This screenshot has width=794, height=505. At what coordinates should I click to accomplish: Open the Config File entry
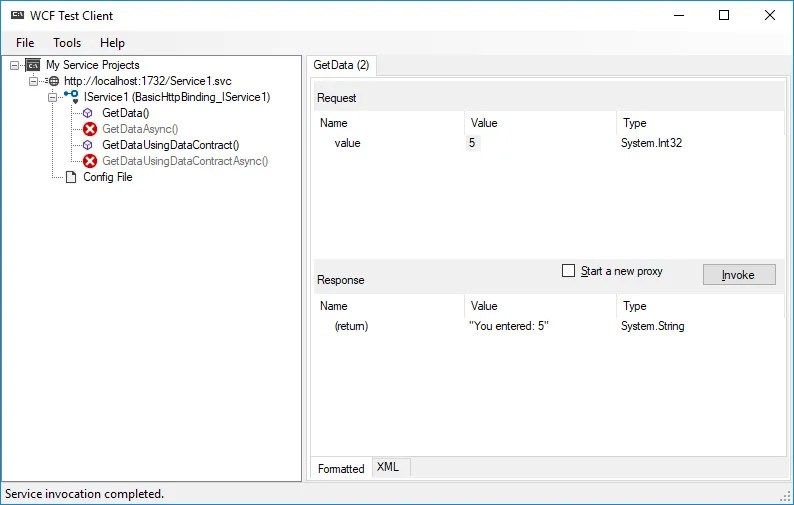click(108, 177)
